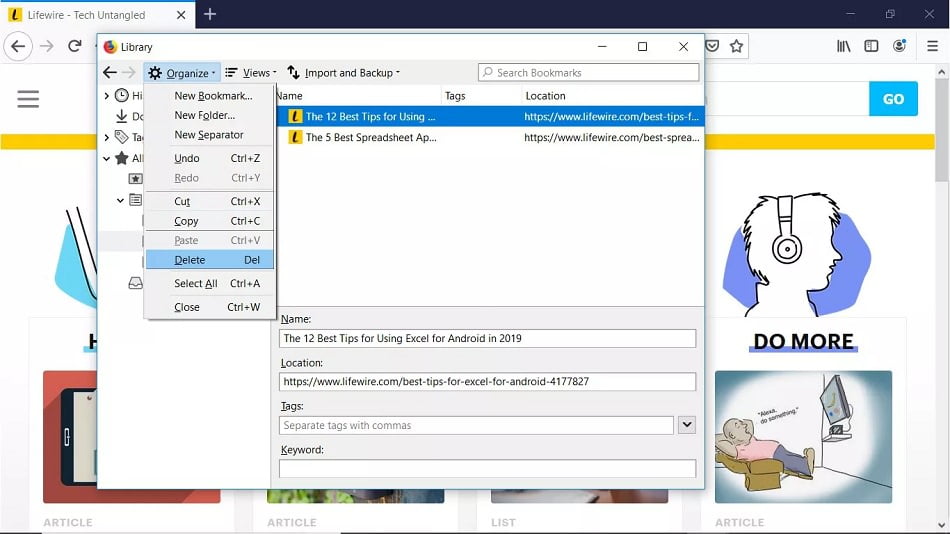The image size is (950, 534).
Task: Click the Search Bookmarks field
Action: pyautogui.click(x=588, y=73)
